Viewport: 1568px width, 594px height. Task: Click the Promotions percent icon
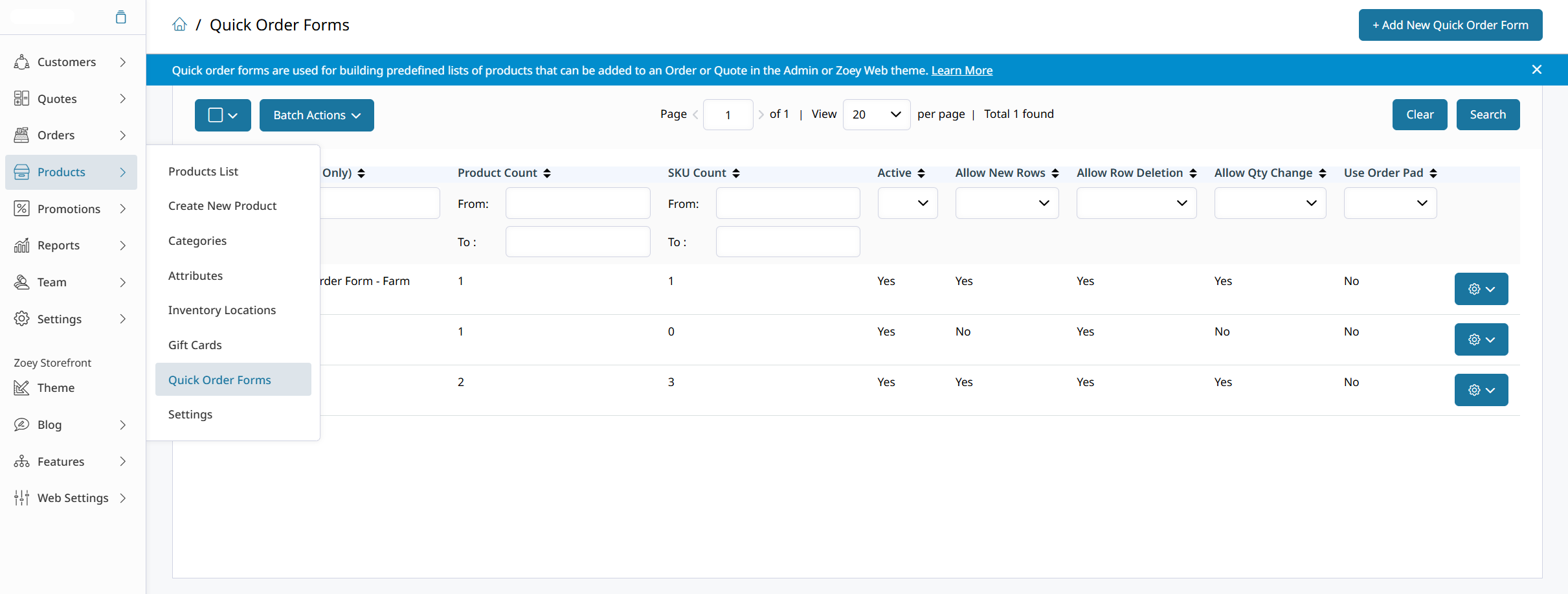pyautogui.click(x=21, y=209)
